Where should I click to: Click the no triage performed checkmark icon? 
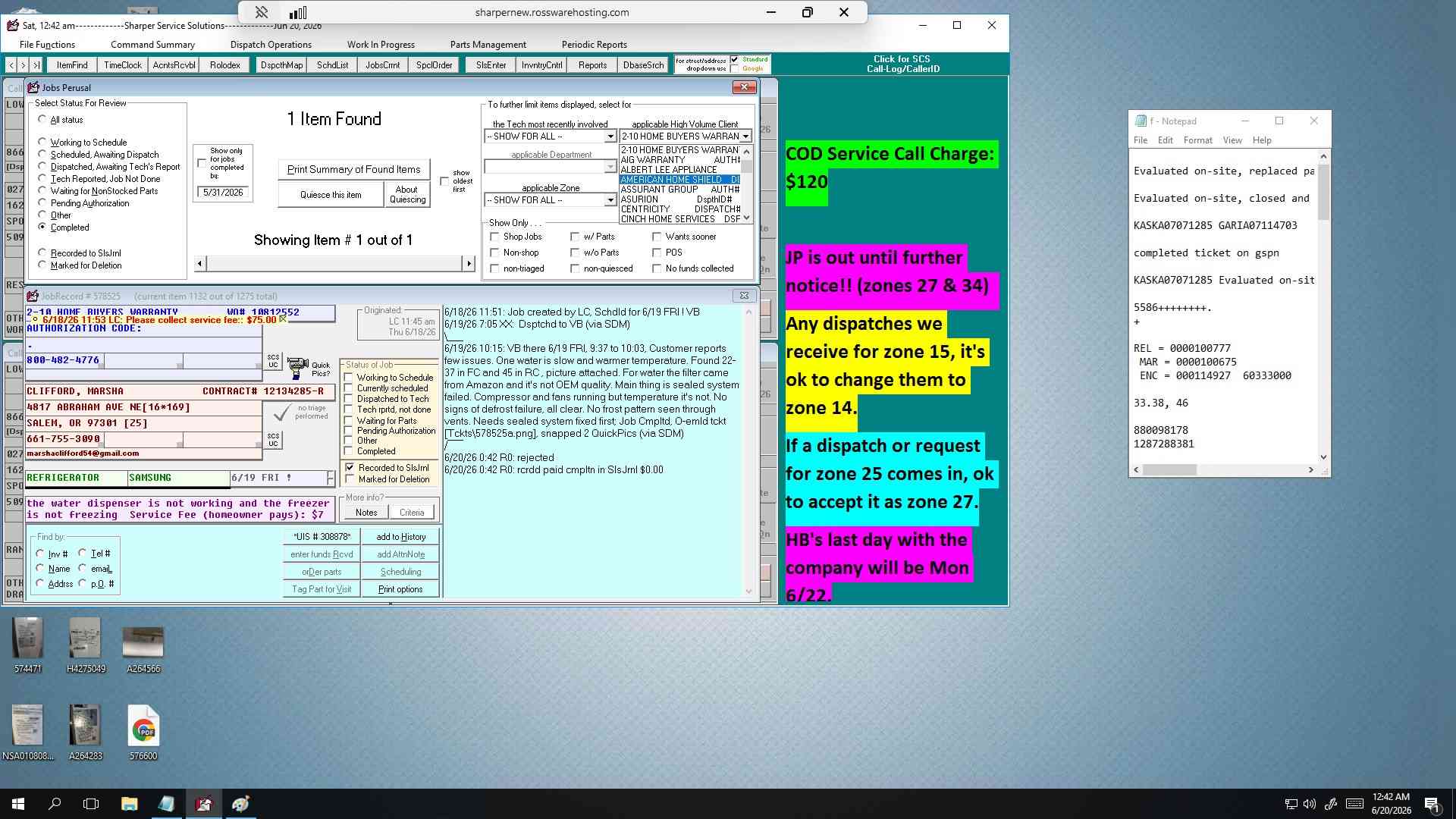[281, 413]
